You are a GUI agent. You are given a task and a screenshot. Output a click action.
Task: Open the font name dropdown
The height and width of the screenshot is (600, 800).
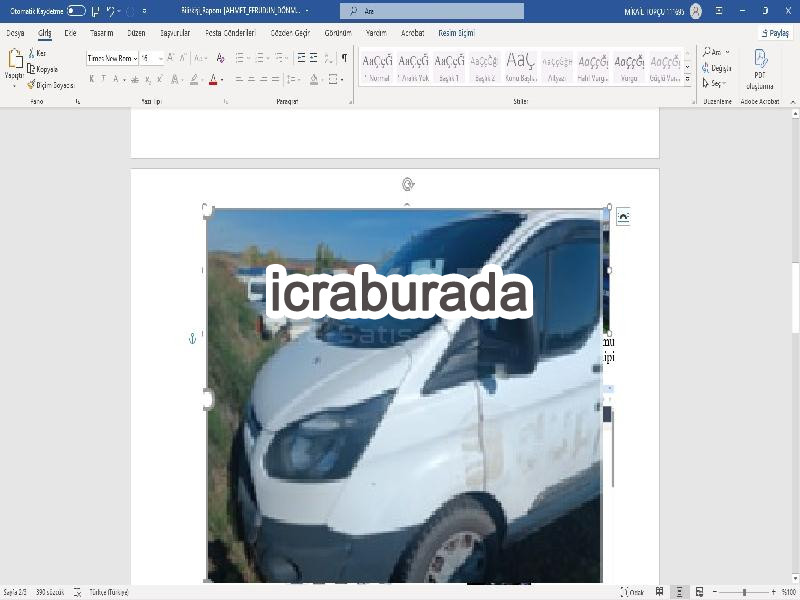pos(135,59)
